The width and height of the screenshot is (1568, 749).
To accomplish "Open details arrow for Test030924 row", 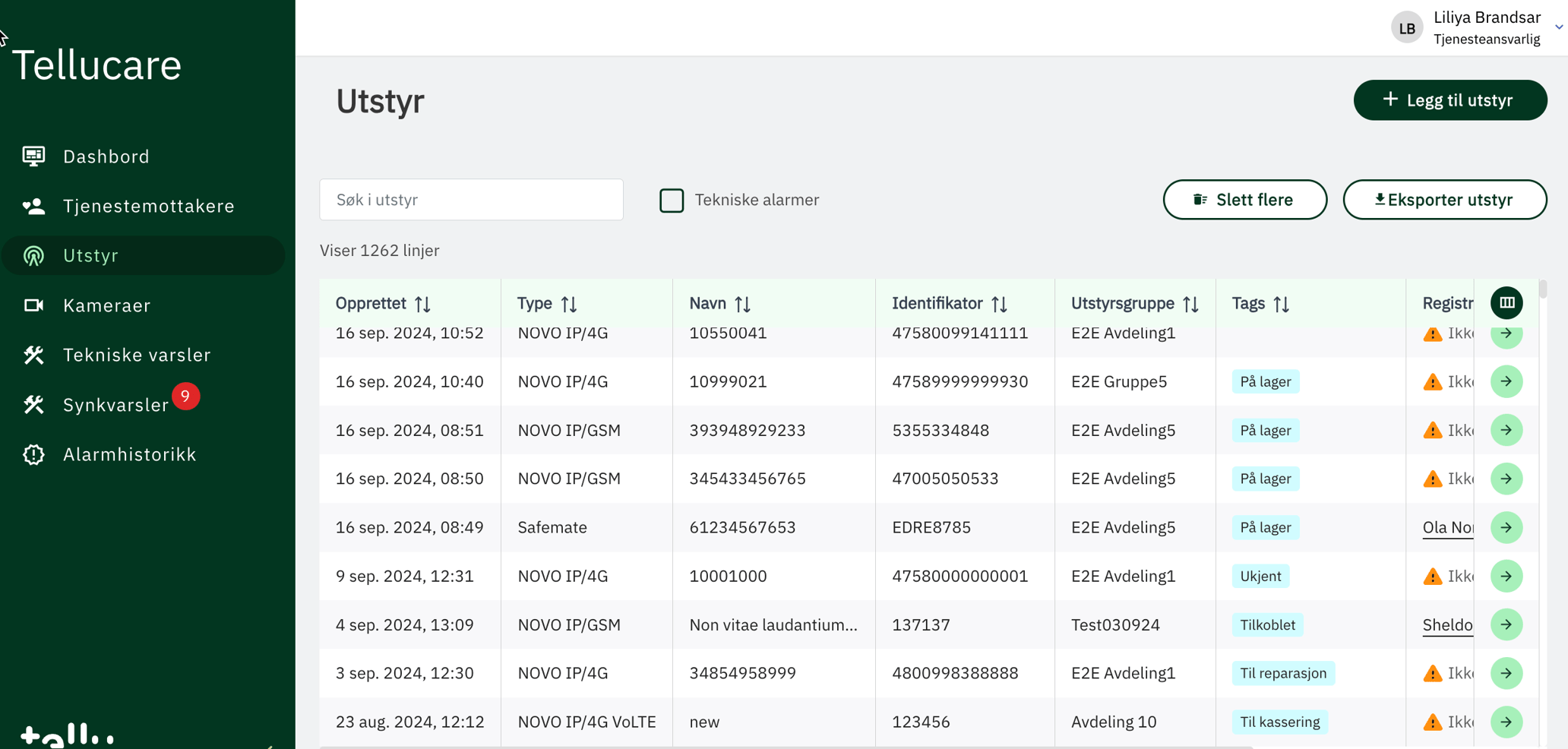I will 1506,624.
